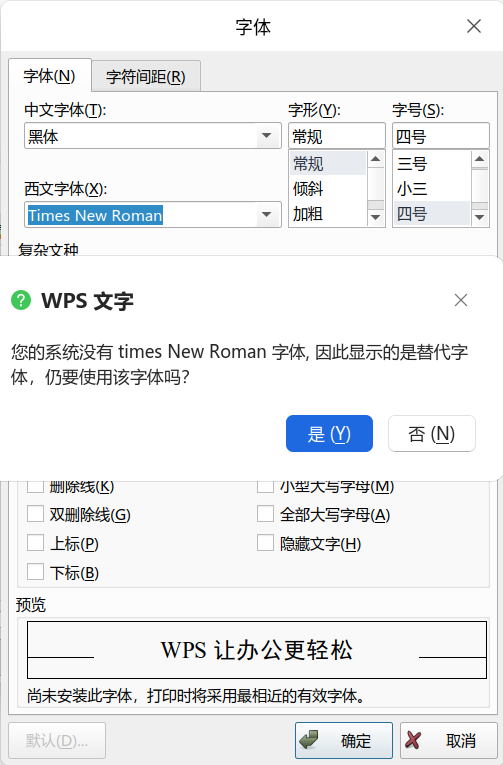Close the WPS 文字 prompt with its X icon

coord(461,300)
